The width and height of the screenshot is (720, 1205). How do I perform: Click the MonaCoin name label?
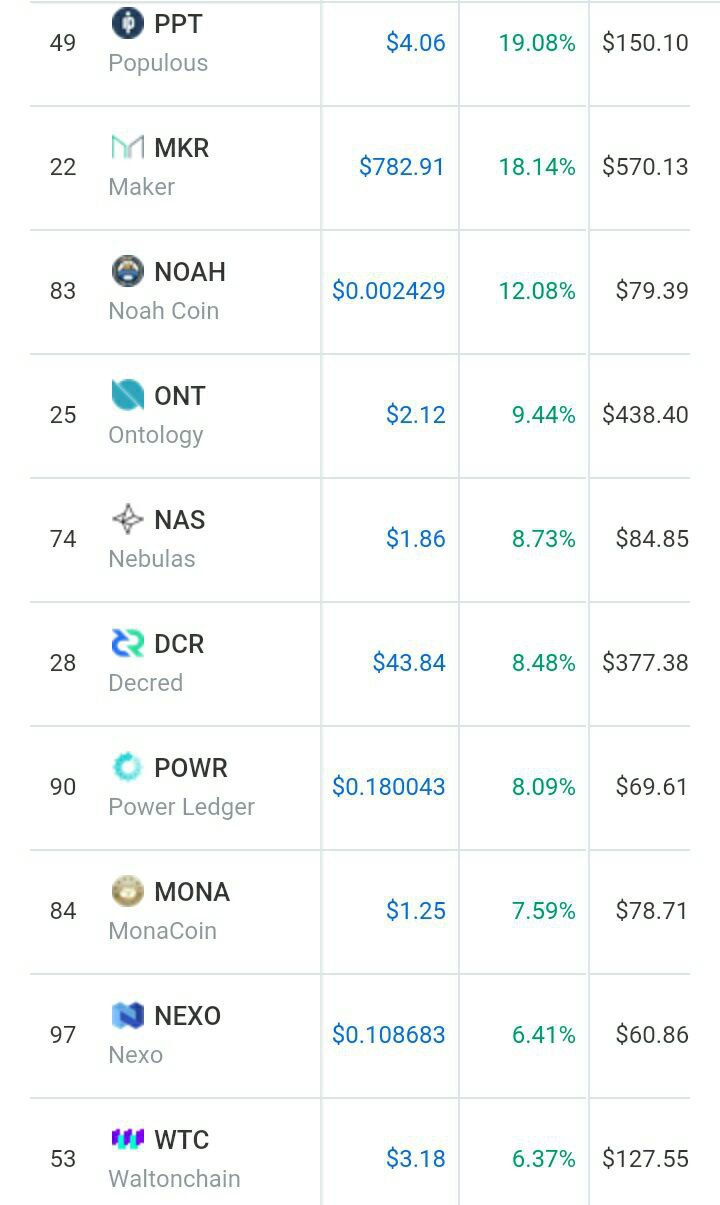coord(163,931)
